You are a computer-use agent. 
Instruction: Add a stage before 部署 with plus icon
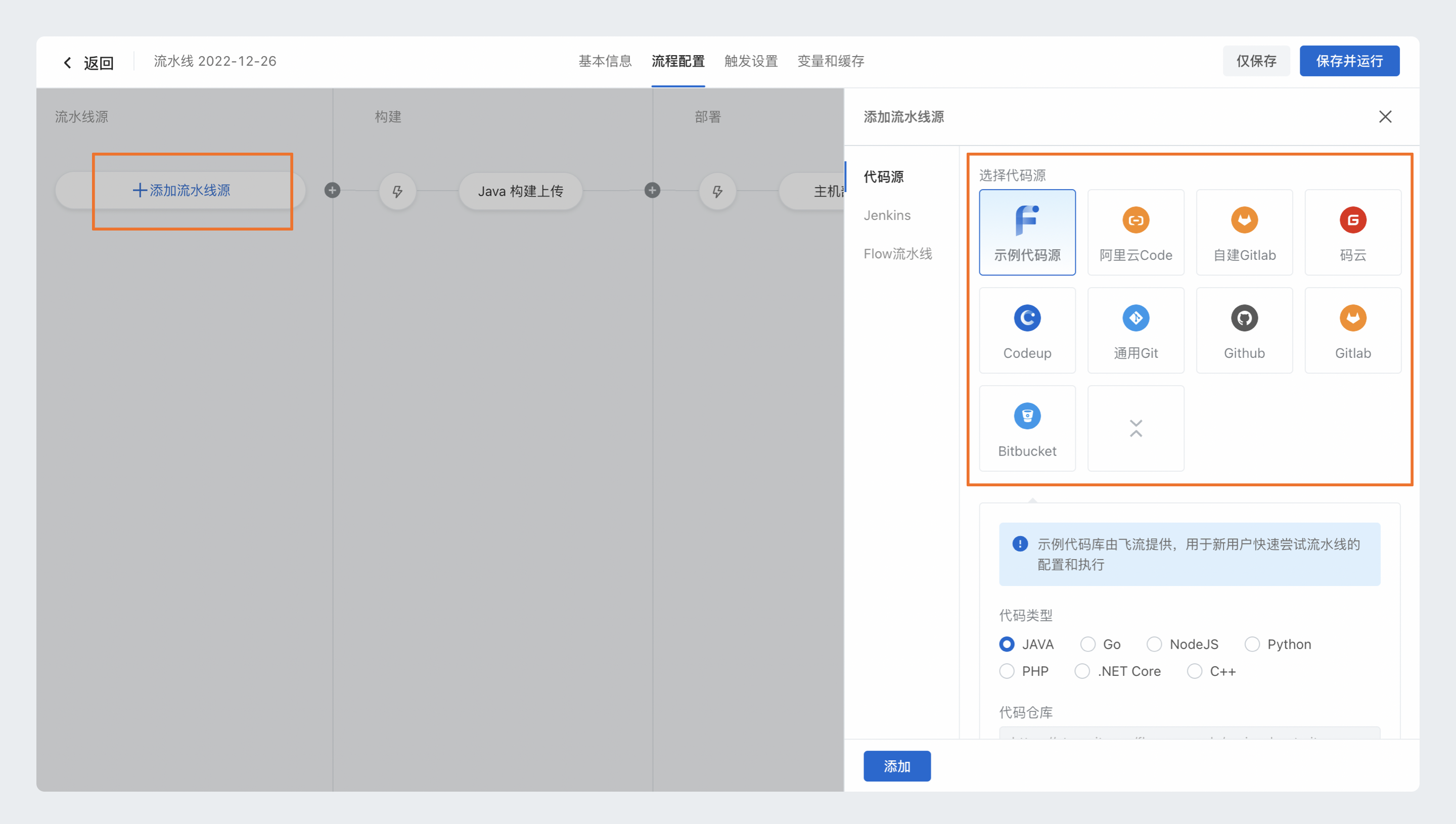(652, 190)
